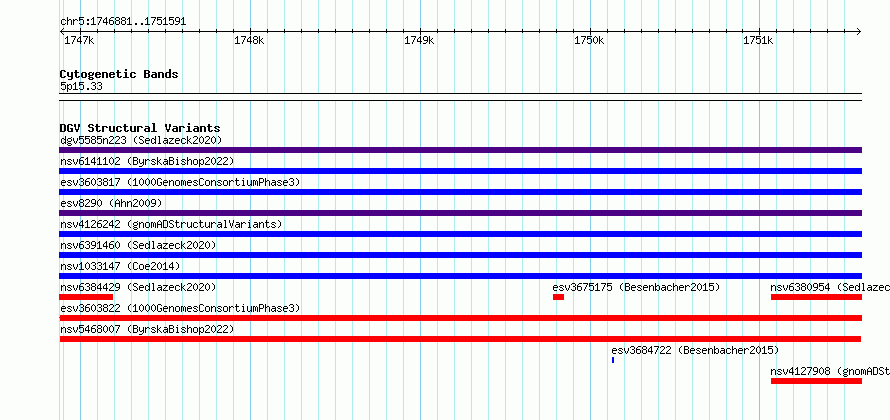The image size is (890, 420).
Task: Open the nsv6391460 (Sedlazeck2020) label
Action: click(138, 245)
